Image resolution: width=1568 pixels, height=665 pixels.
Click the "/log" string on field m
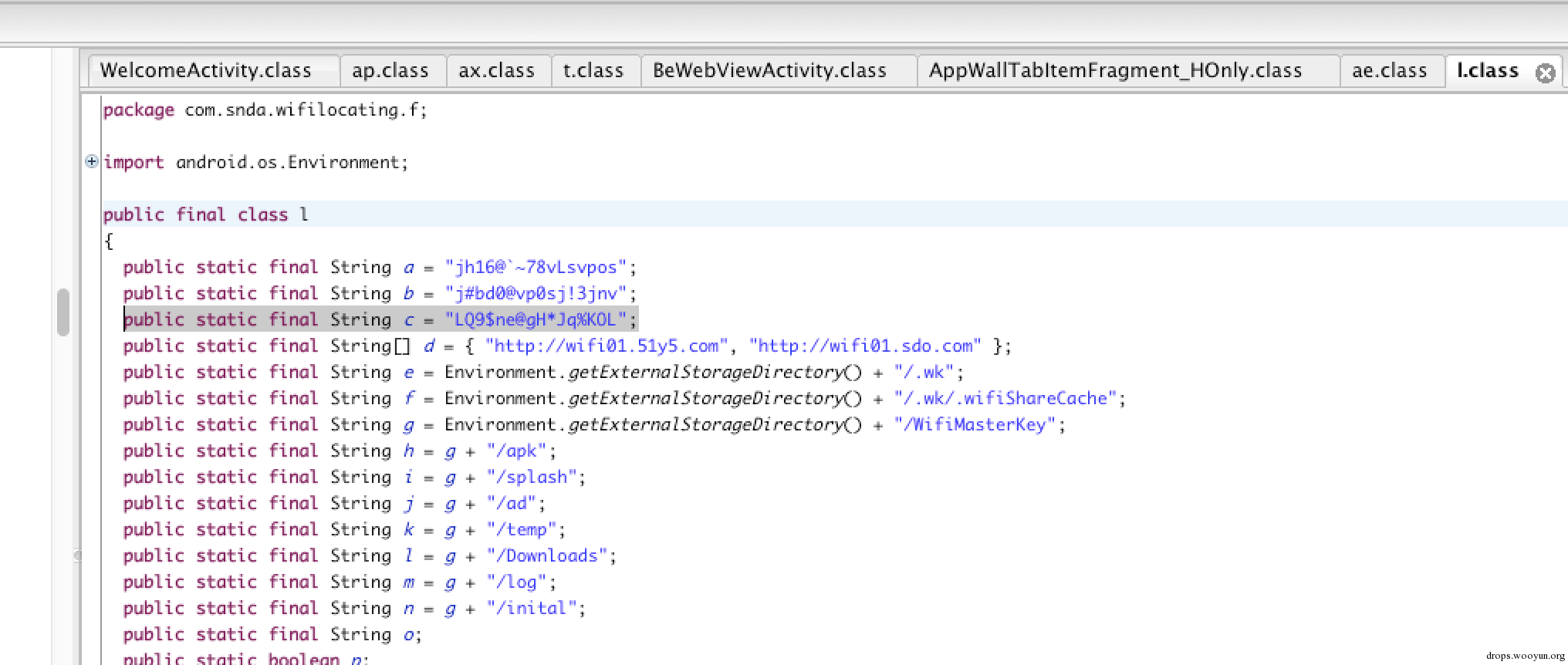click(x=516, y=582)
